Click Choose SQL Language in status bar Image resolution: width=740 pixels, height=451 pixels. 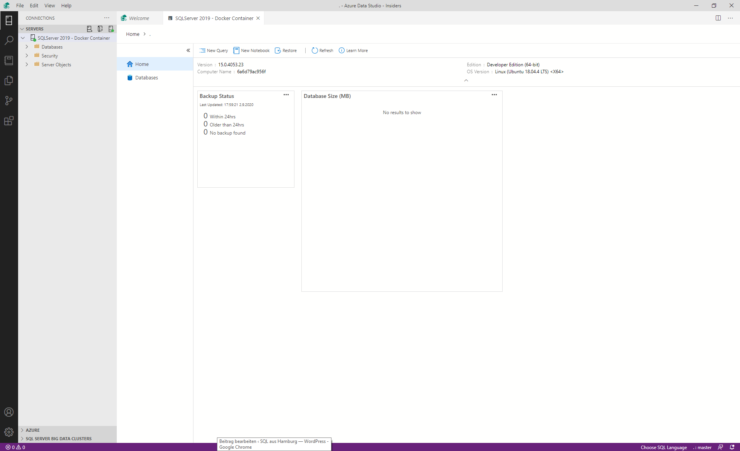point(664,447)
